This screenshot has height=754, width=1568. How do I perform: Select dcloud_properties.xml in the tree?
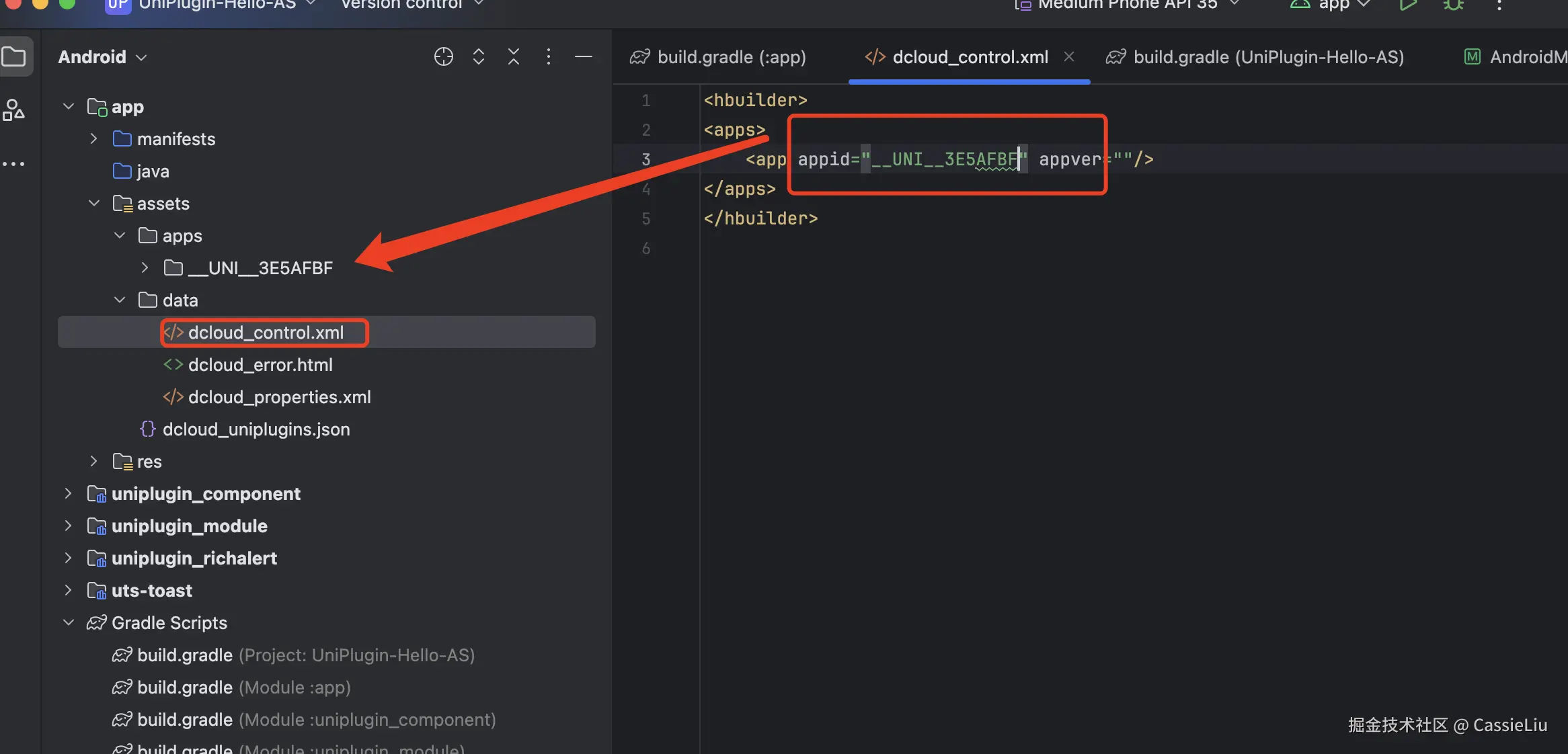[x=279, y=397]
